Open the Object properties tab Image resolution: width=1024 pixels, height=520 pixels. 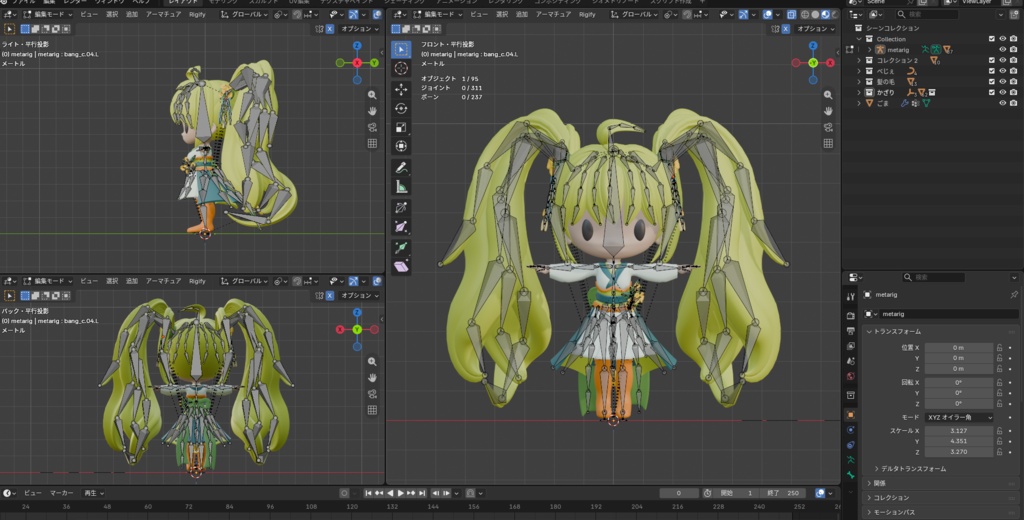coord(850,415)
